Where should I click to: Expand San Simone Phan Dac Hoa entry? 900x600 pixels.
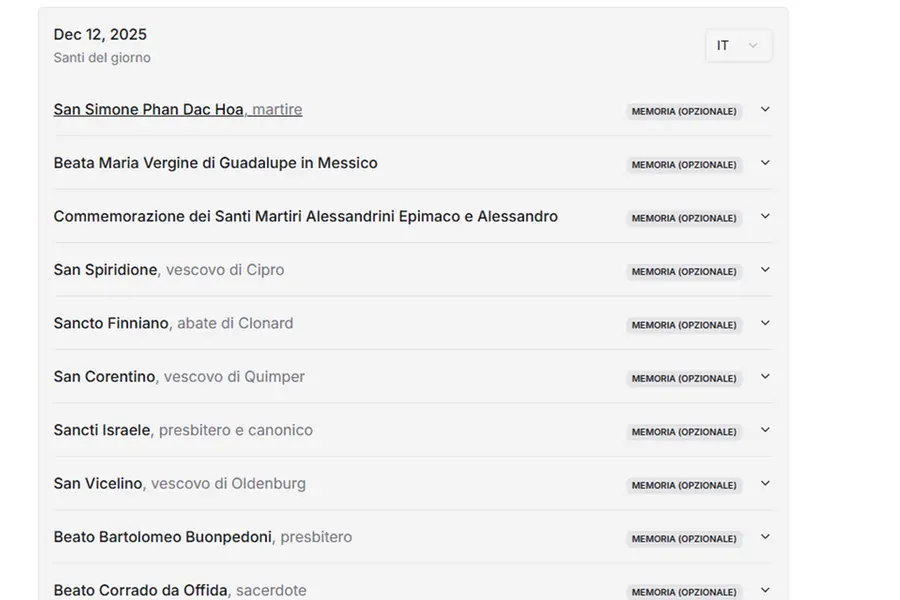pyautogui.click(x=765, y=110)
